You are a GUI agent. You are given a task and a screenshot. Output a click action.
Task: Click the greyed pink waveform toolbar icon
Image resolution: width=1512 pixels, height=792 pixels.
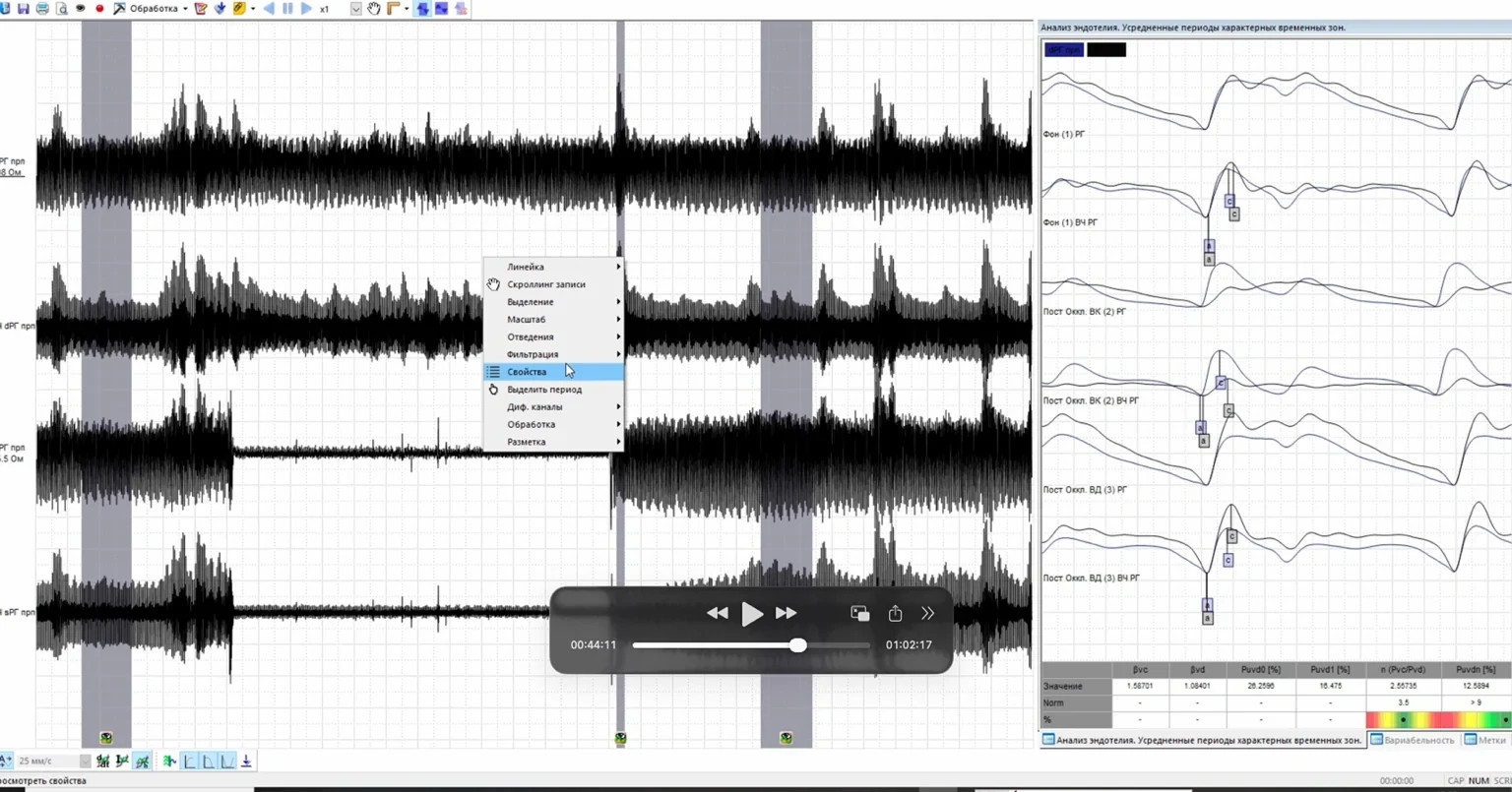(460, 9)
